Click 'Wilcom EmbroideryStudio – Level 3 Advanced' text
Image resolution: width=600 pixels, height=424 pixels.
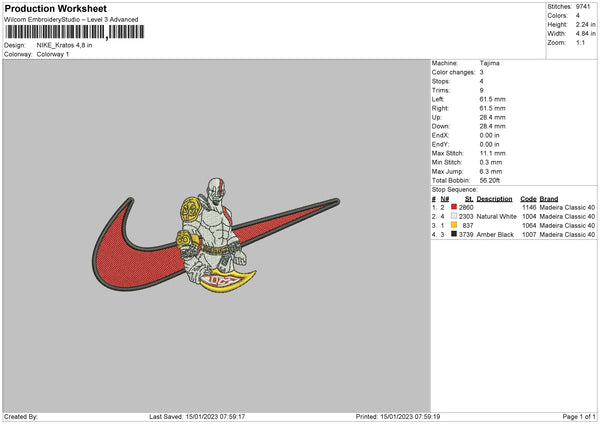tap(71, 20)
